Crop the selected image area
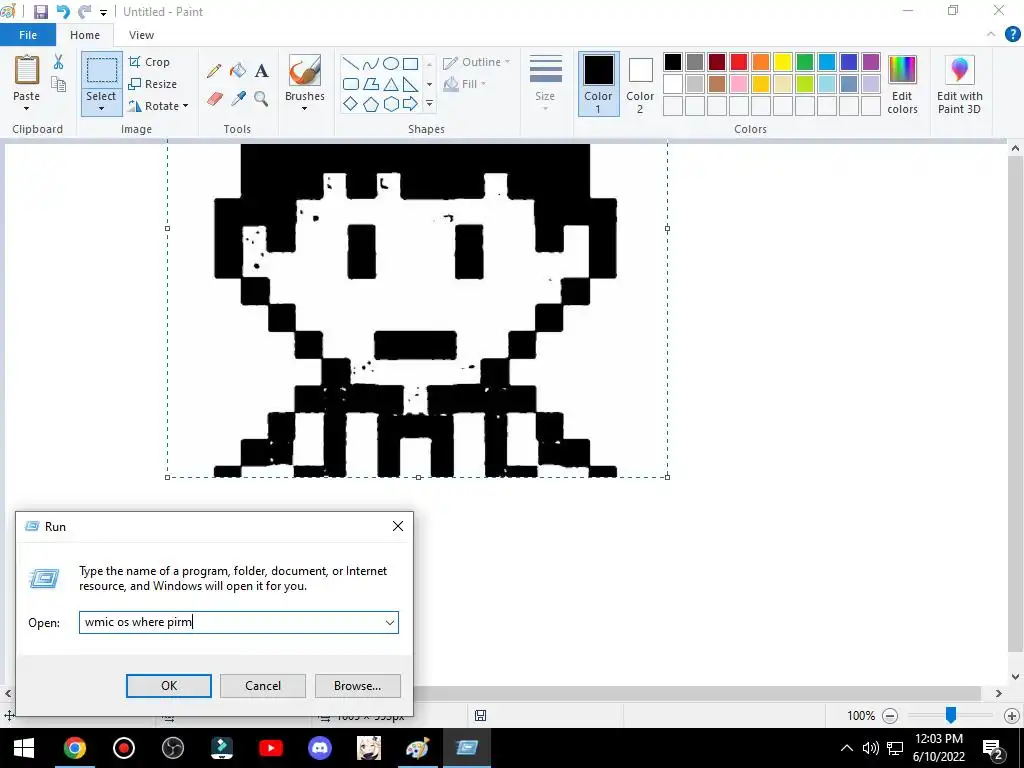The image size is (1024, 768). [150, 62]
